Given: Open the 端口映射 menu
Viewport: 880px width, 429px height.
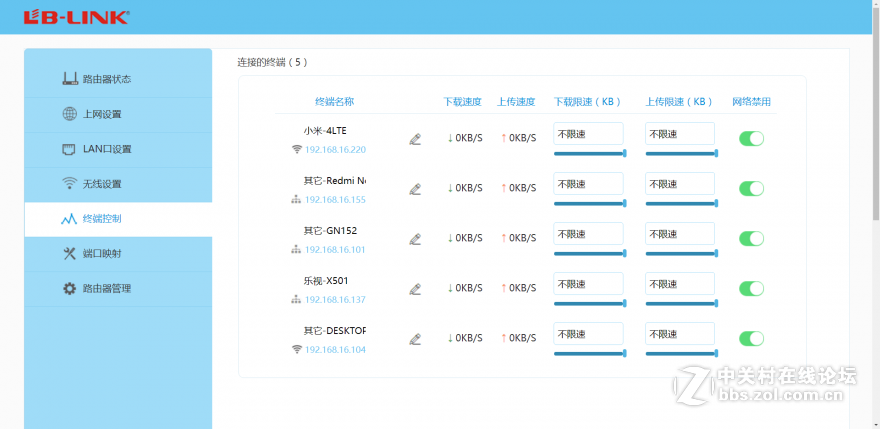Looking at the screenshot, I should 118,254.
